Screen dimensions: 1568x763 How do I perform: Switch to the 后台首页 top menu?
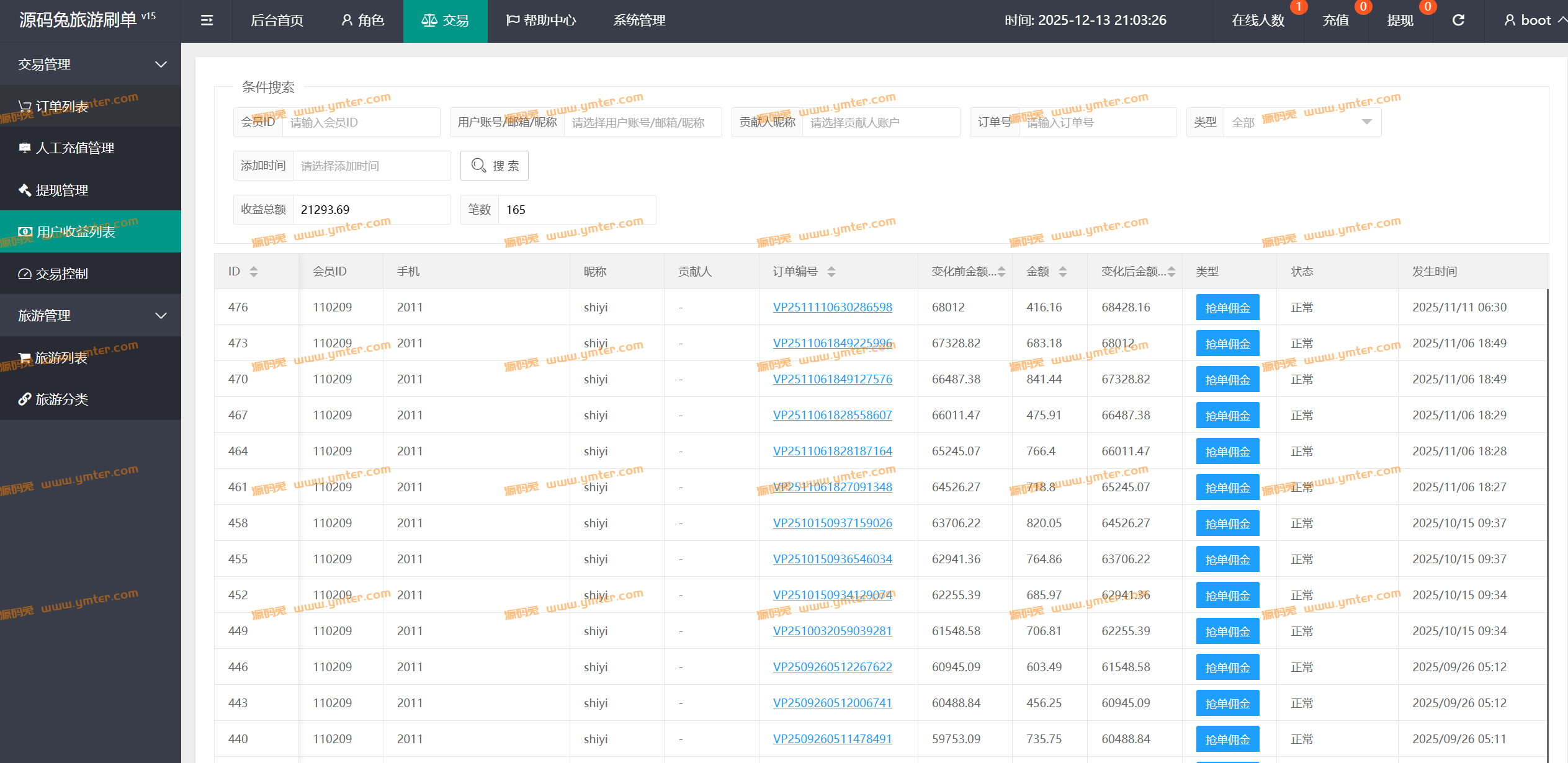pyautogui.click(x=277, y=20)
